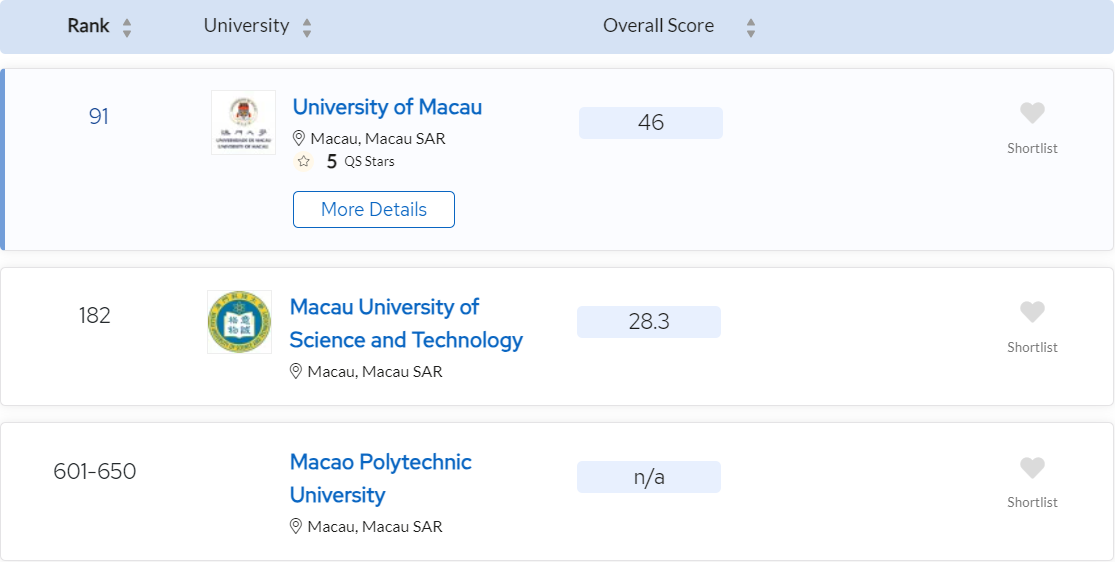Viewport: 1115px width, 562px height.
Task: Toggle heart for Macau University of Science and Technology
Action: 1032,312
